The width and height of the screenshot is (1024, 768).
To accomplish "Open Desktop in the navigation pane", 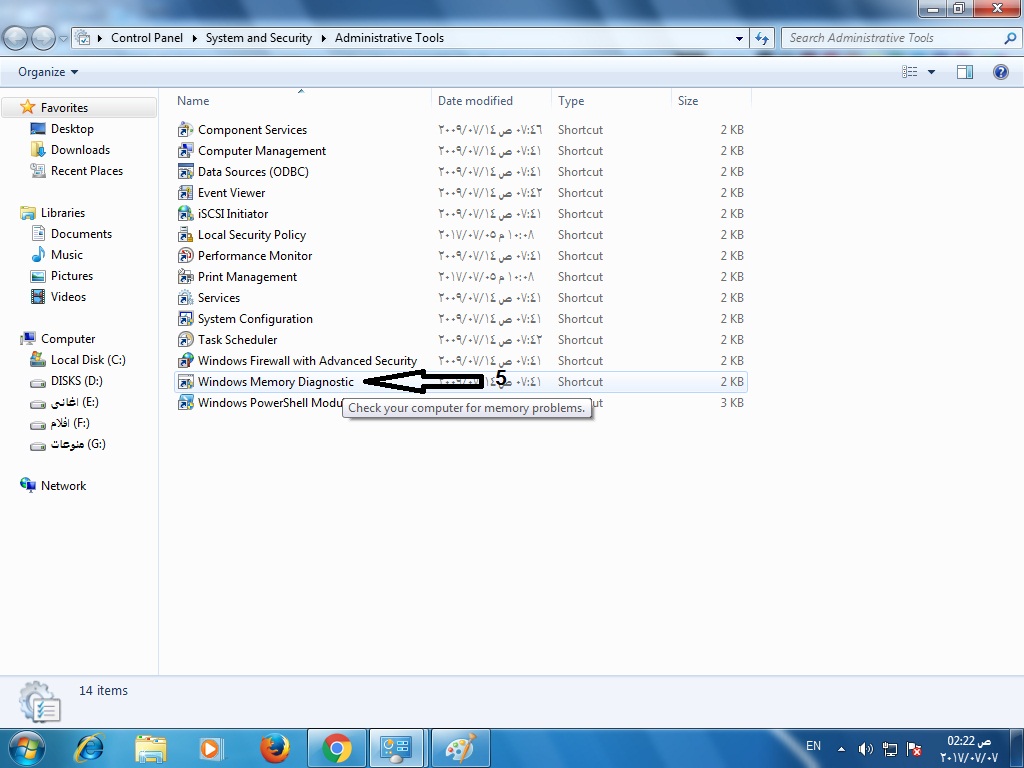I will pos(72,129).
